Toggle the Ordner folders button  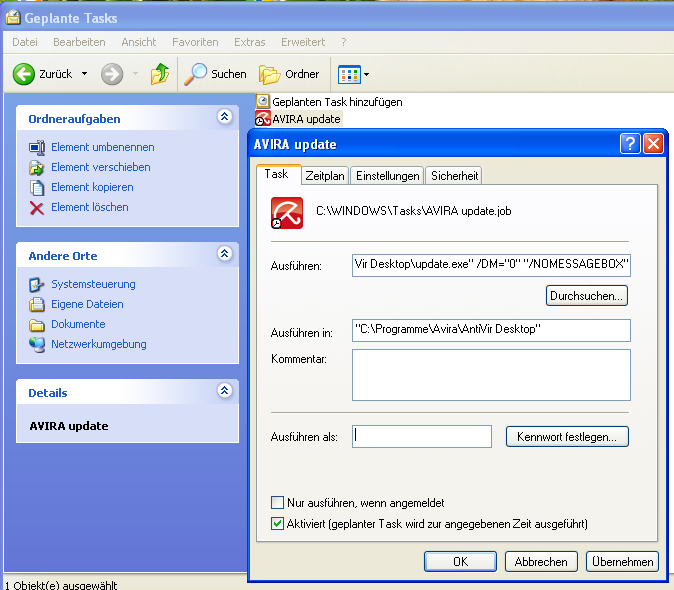pyautogui.click(x=289, y=74)
